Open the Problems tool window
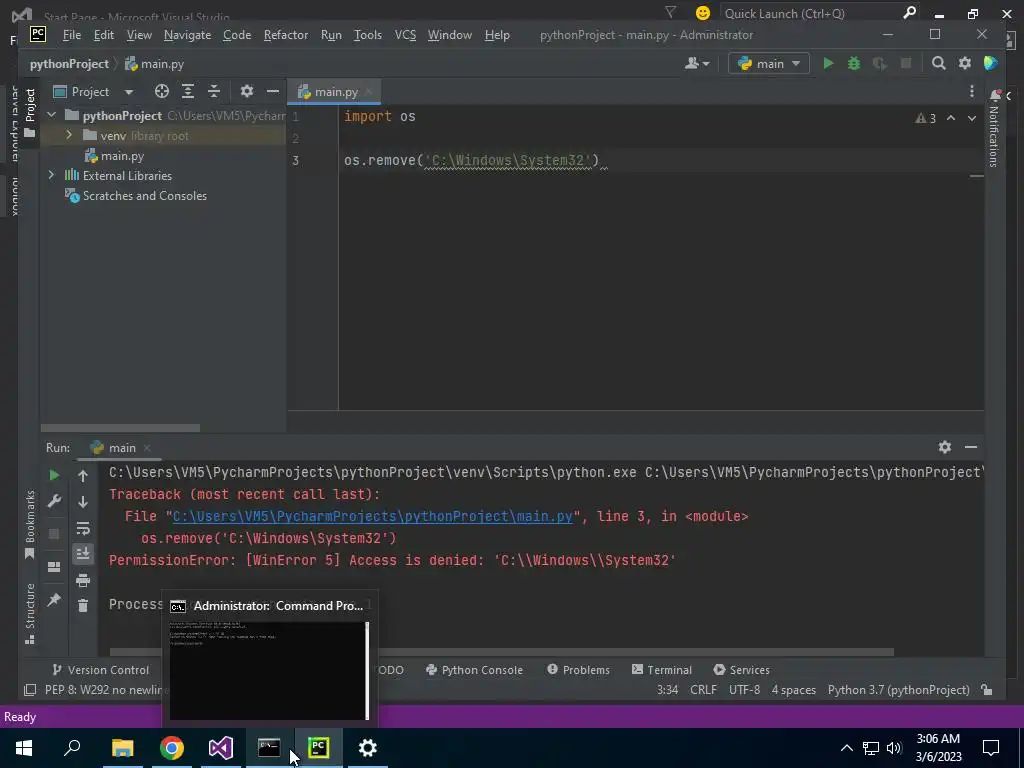 pyautogui.click(x=579, y=669)
